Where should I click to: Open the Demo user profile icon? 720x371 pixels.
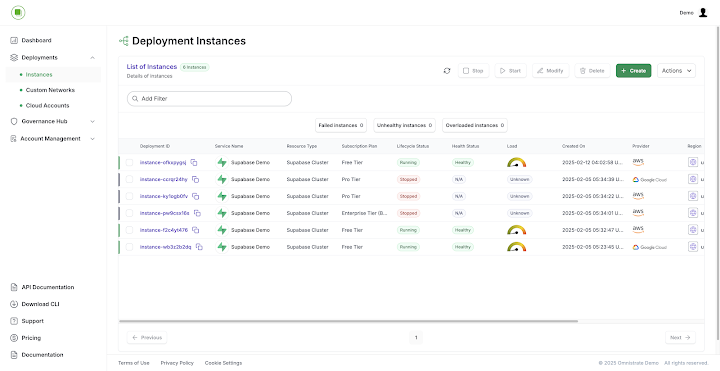tap(703, 13)
